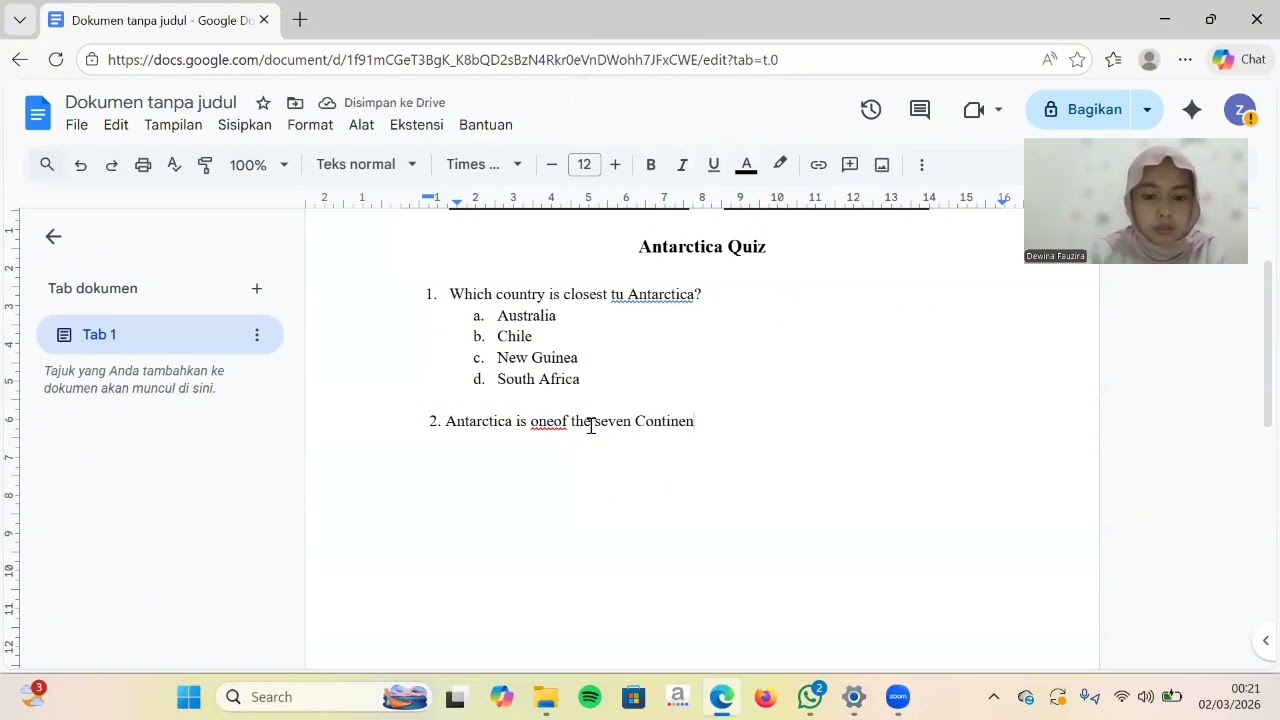Open Tab 1 options menu
Viewport: 1280px width, 720px height.
(x=257, y=335)
